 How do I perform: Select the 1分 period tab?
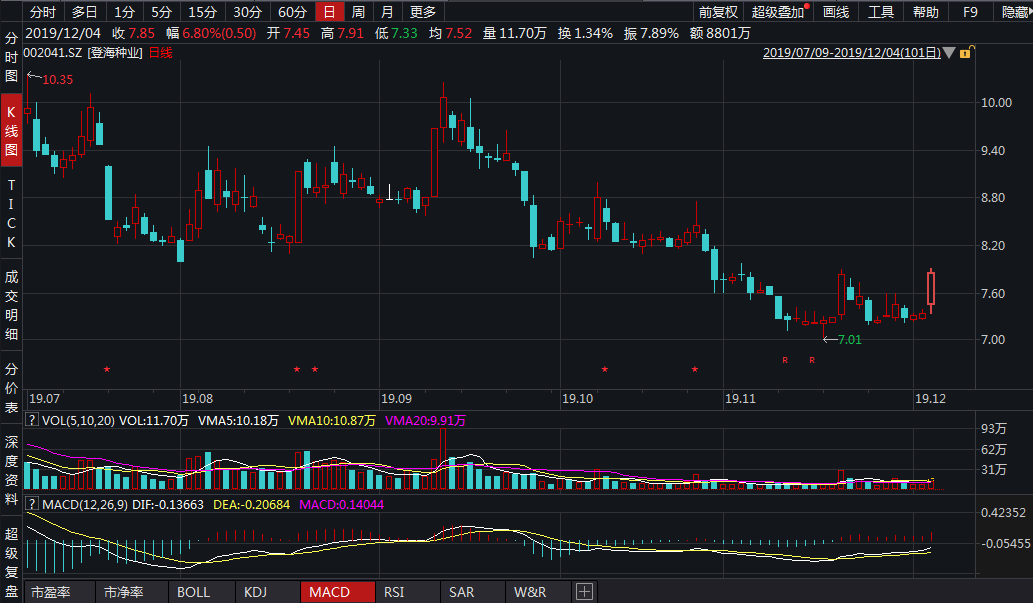point(124,12)
